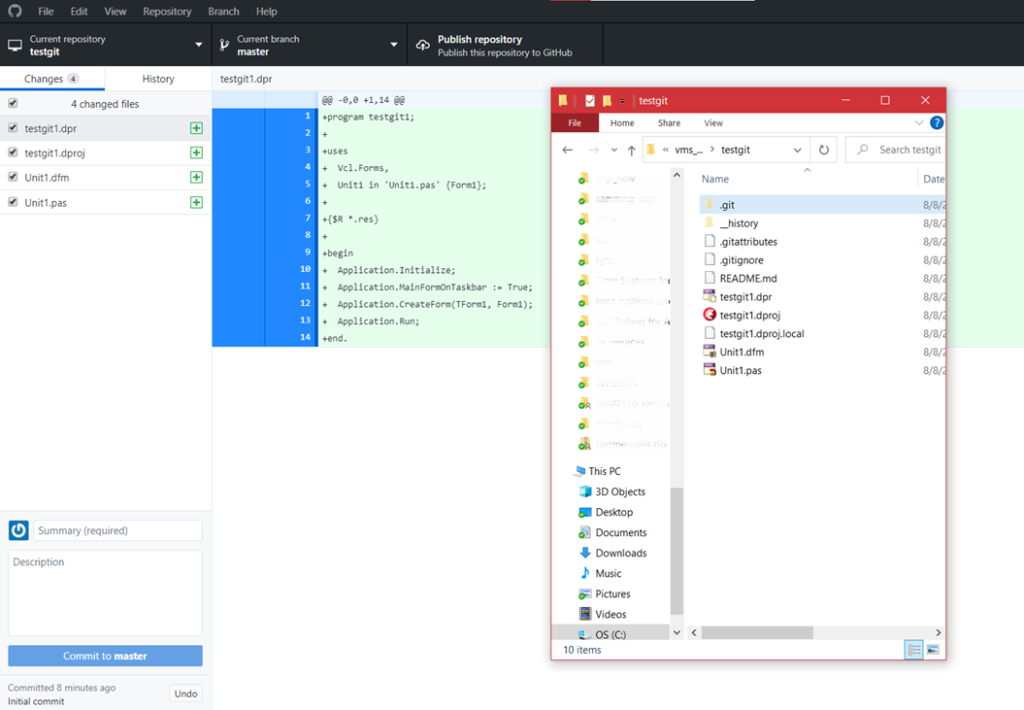This screenshot has width=1024, height=710.
Task: Click the Publish repository cloud icon
Action: coord(423,45)
